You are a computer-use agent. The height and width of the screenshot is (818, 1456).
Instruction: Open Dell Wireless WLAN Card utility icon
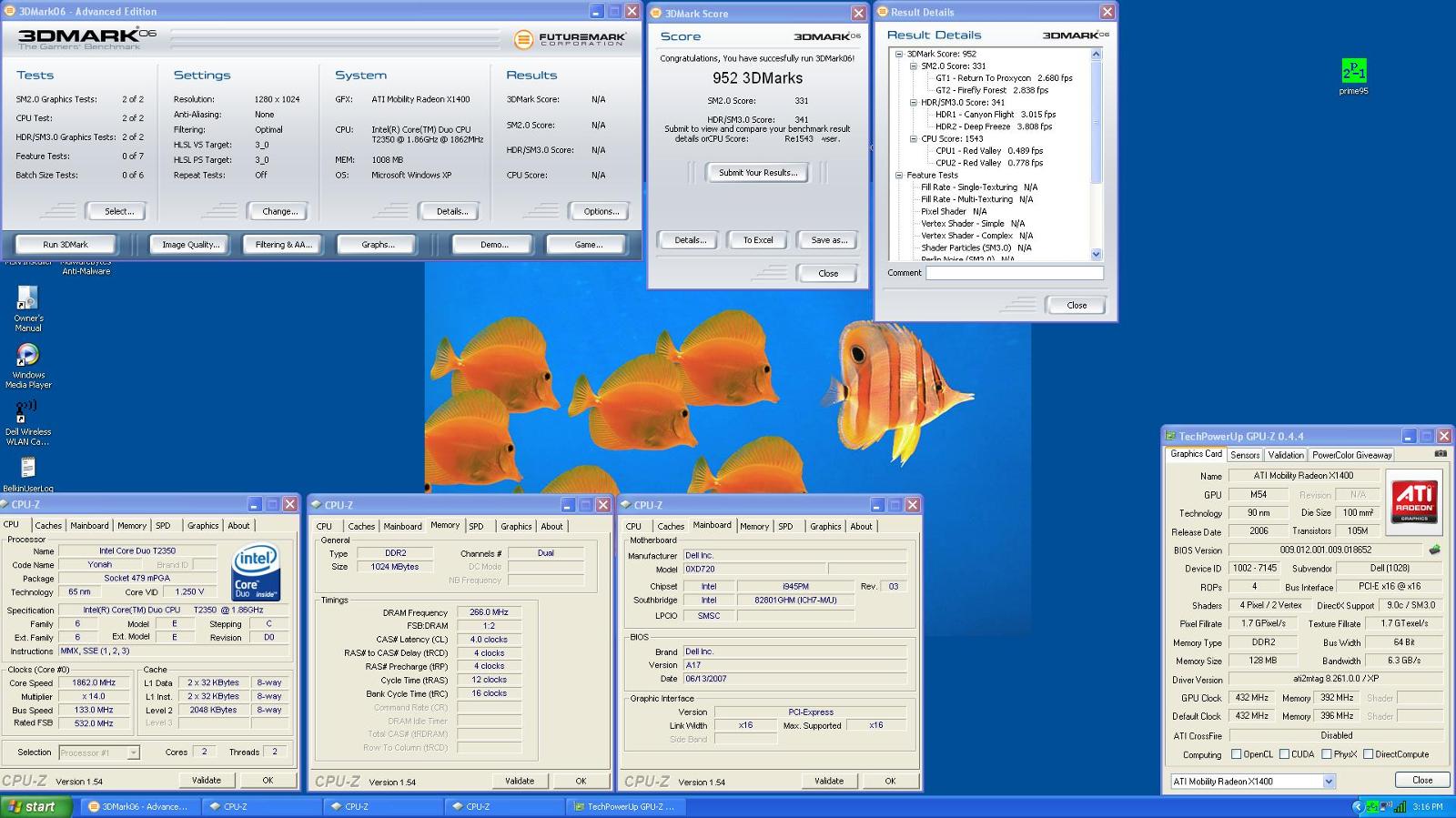(x=28, y=422)
